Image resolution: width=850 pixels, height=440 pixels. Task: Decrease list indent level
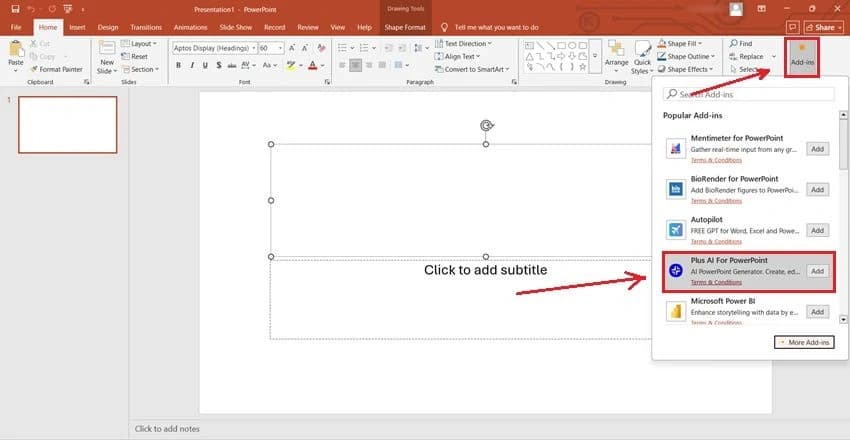pos(388,48)
